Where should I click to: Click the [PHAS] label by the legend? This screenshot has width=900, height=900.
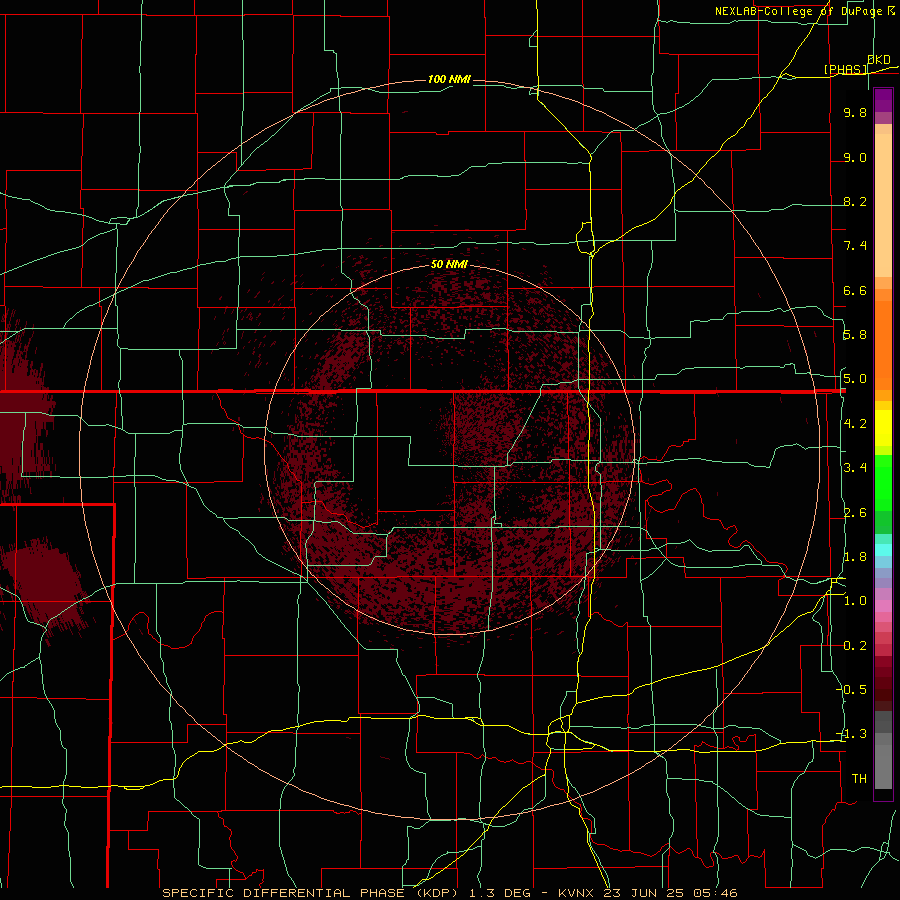click(845, 69)
